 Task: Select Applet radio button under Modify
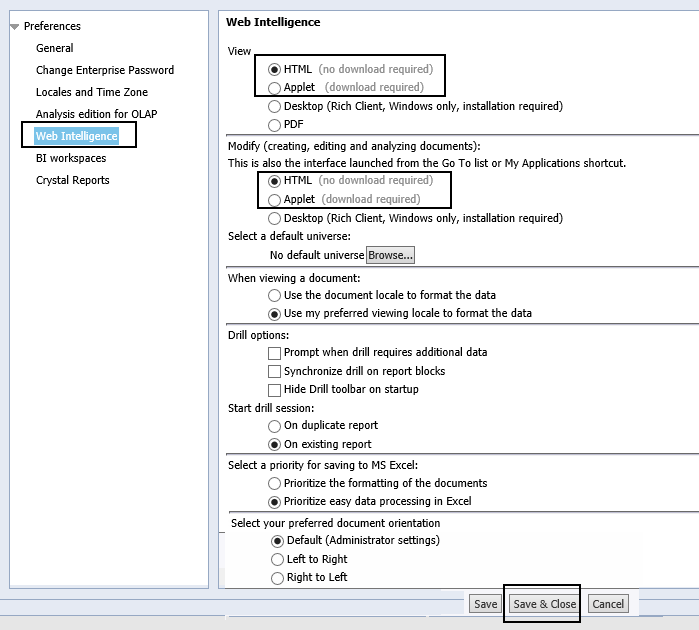(x=274, y=199)
